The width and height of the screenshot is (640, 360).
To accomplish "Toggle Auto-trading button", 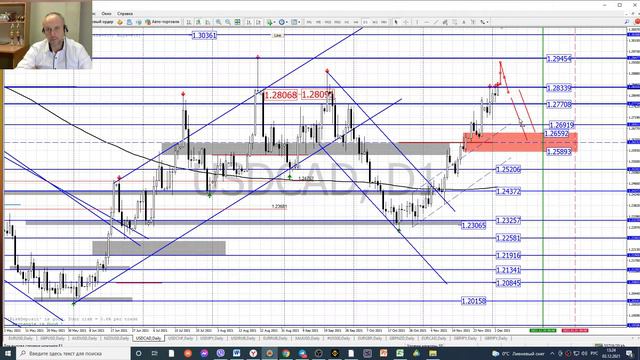I will [x=162, y=22].
